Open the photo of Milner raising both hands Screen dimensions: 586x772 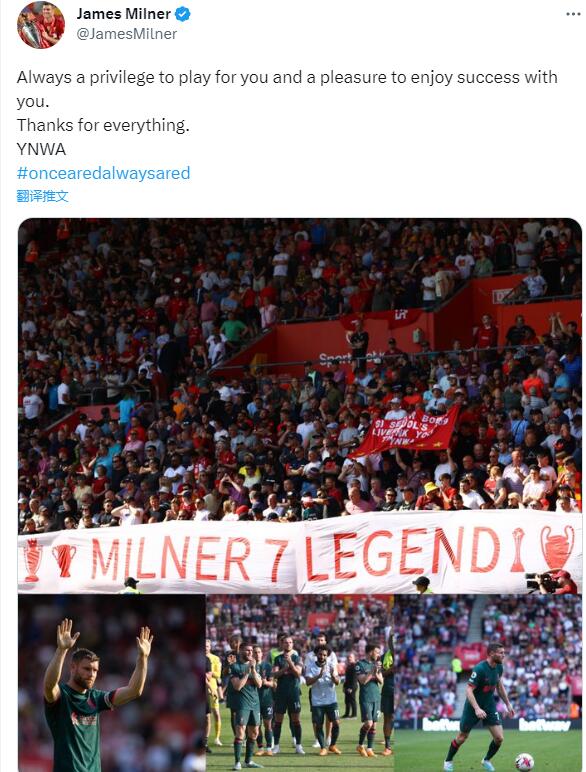pyautogui.click(x=112, y=683)
